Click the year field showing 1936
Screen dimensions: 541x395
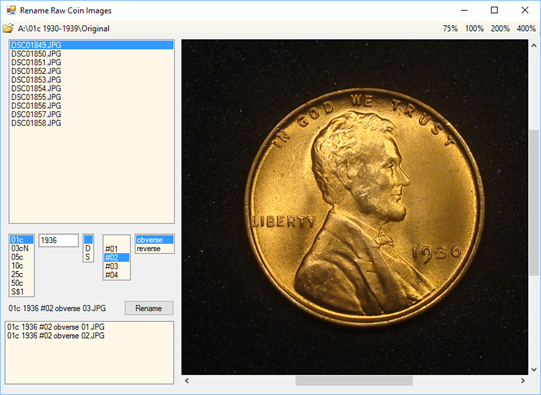click(x=58, y=240)
